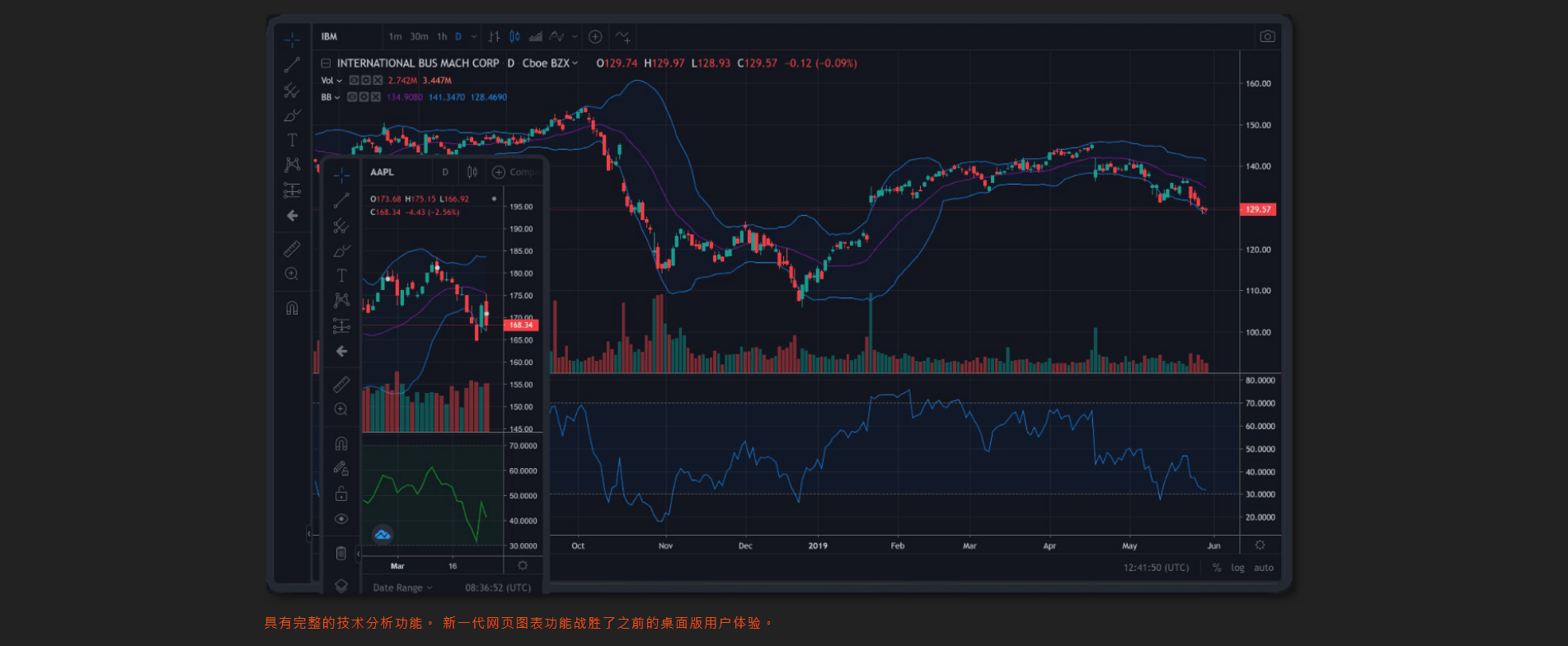Switch IBM chart to 1h interval

click(442, 36)
